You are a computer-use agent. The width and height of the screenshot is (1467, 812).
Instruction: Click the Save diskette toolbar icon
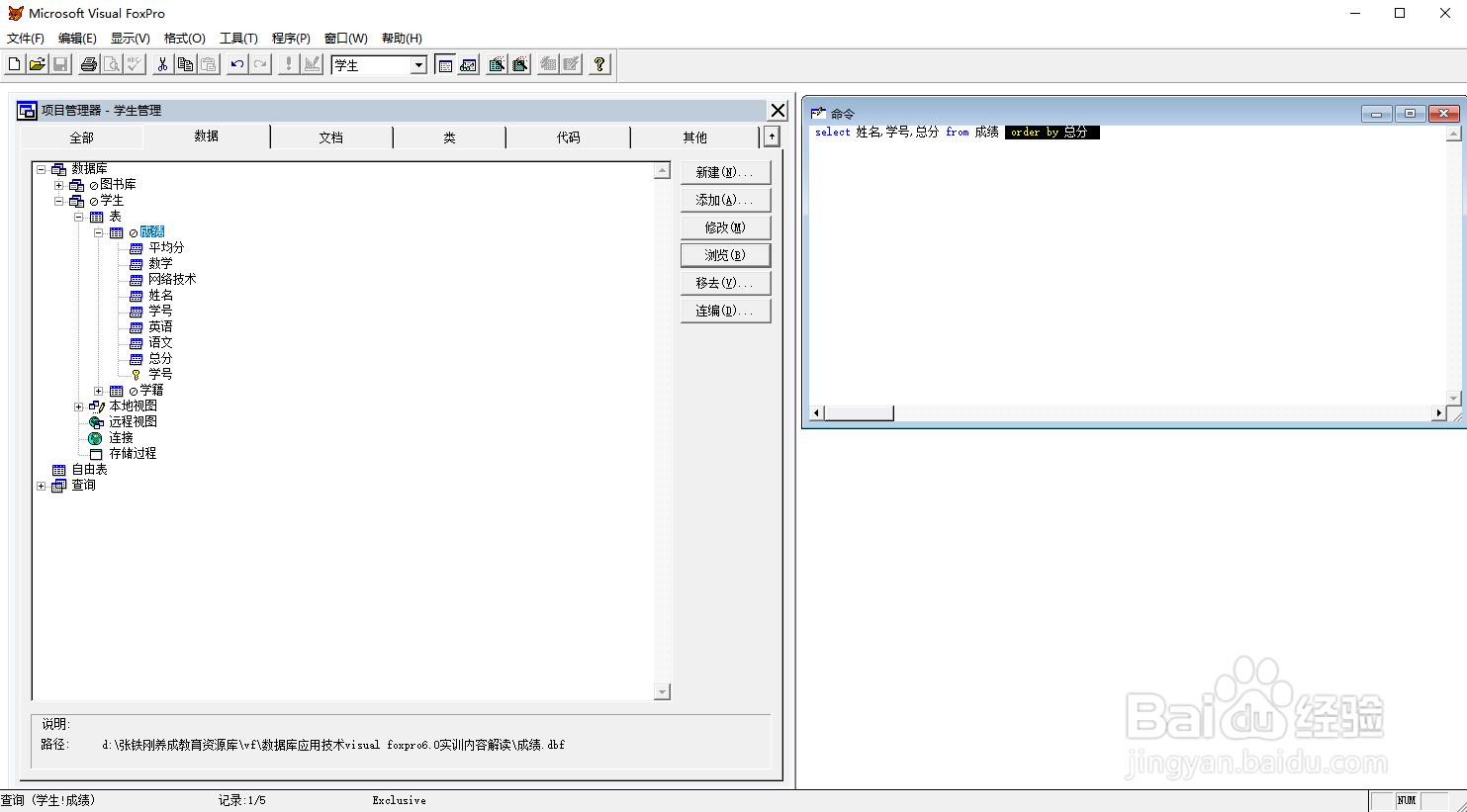click(x=59, y=64)
